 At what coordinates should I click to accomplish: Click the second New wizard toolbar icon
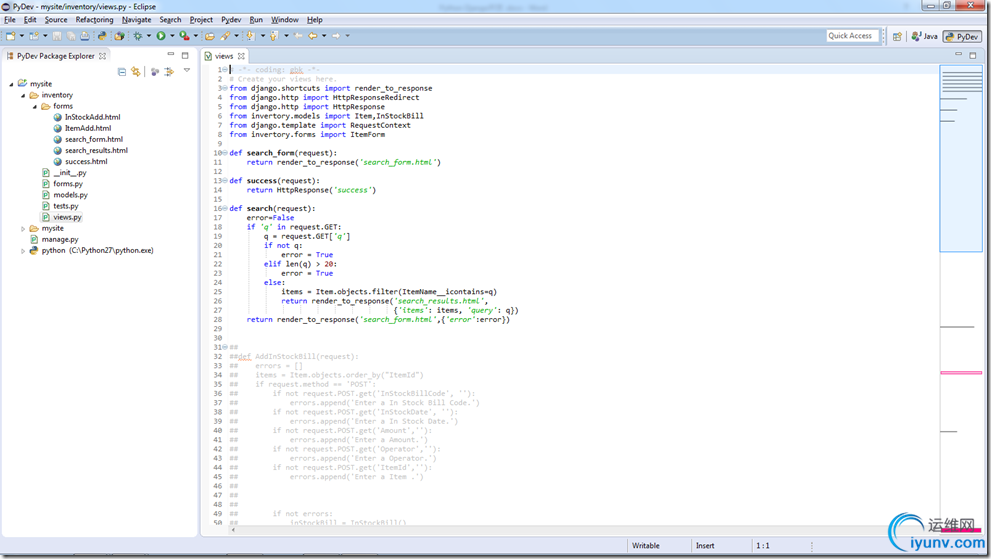(x=33, y=36)
